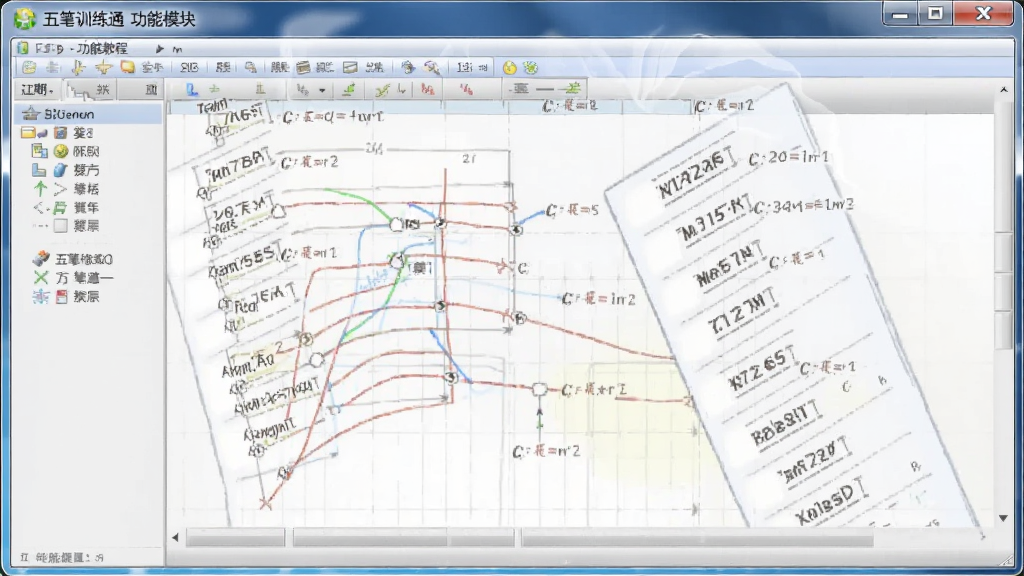Switch to the second tab beside 辽期
The height and width of the screenshot is (576, 1024).
tap(89, 90)
